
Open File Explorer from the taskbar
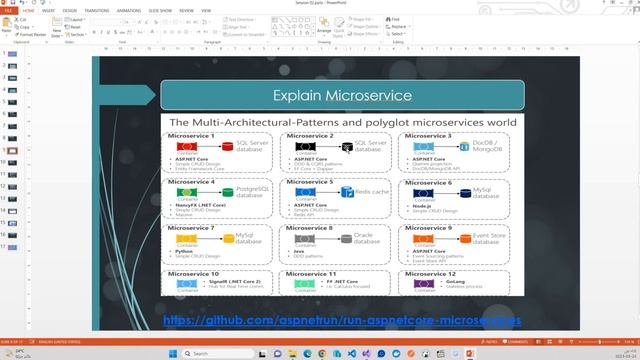click(292, 353)
